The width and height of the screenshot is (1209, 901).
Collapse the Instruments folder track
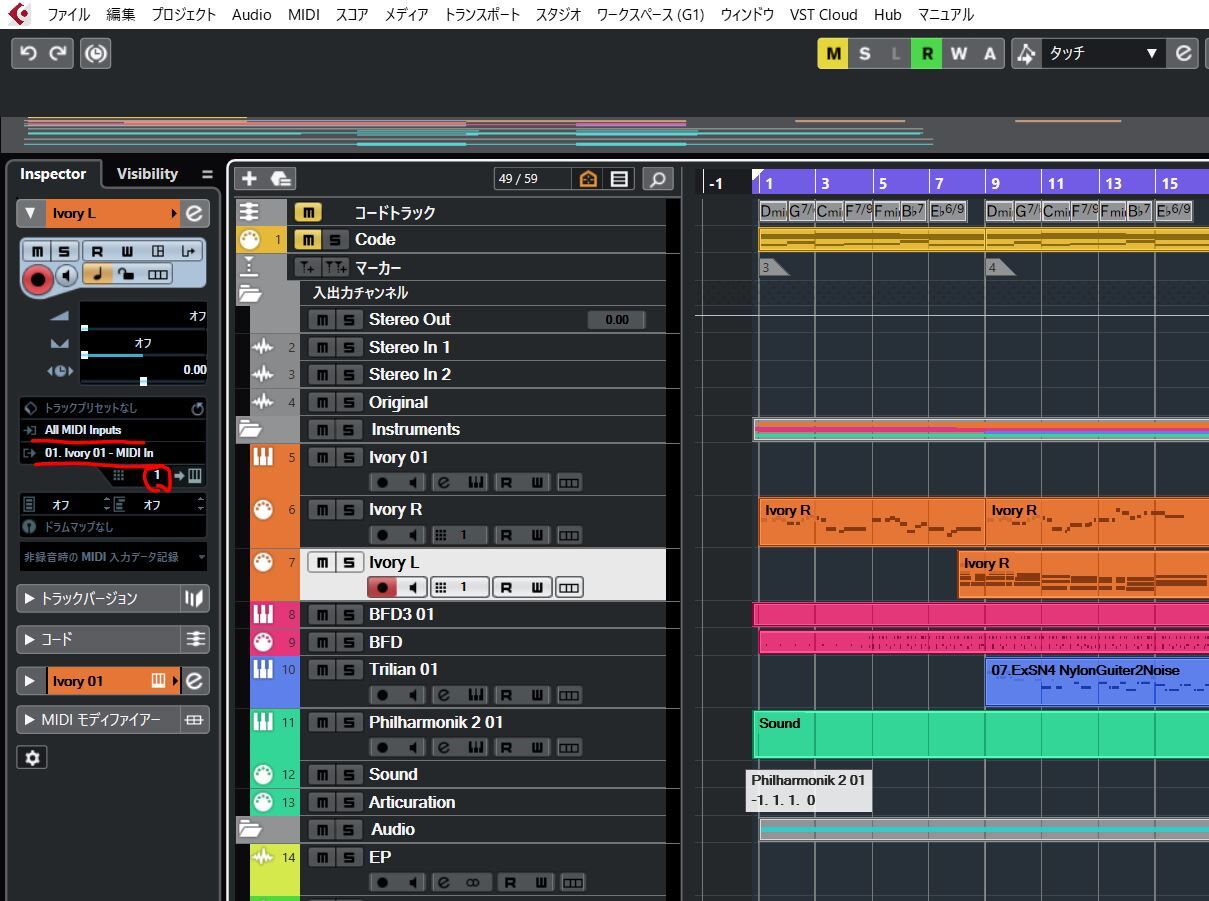tap(249, 429)
